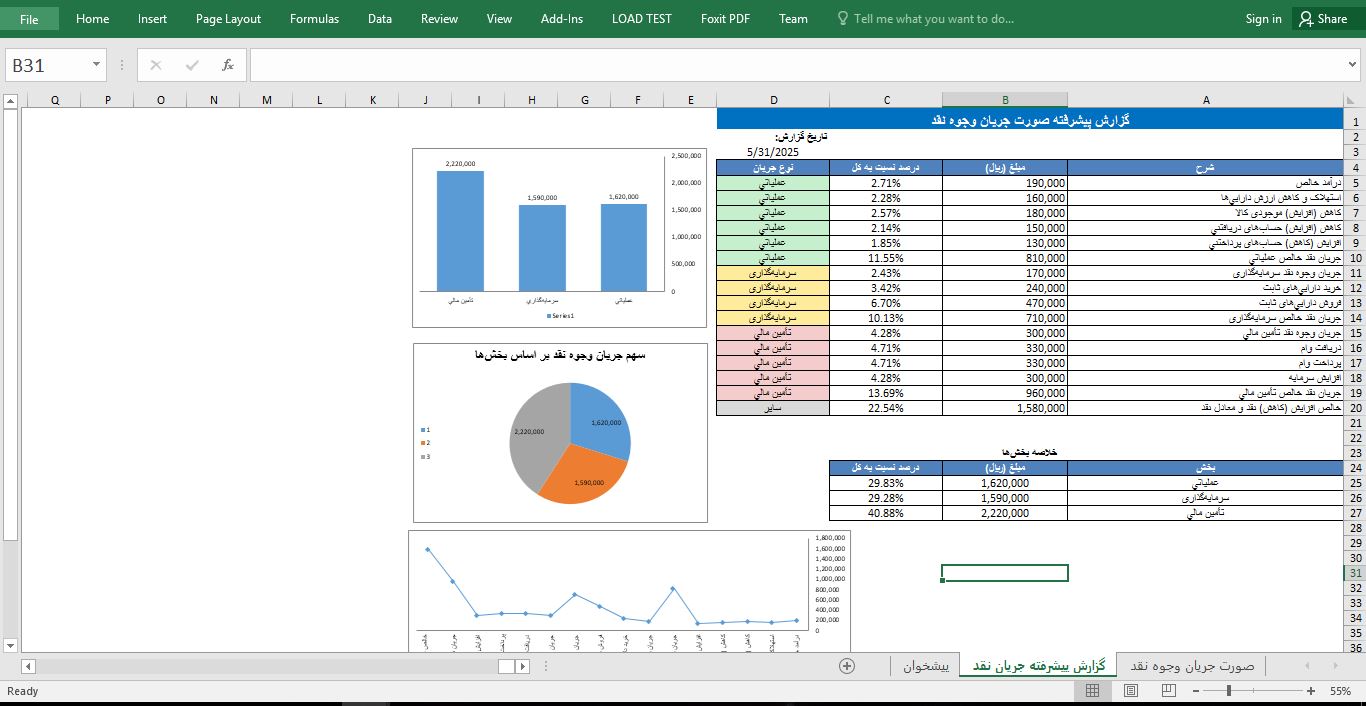Select cell with amount 1,580,000
The width and height of the screenshot is (1366, 706).
[x=1005, y=408]
